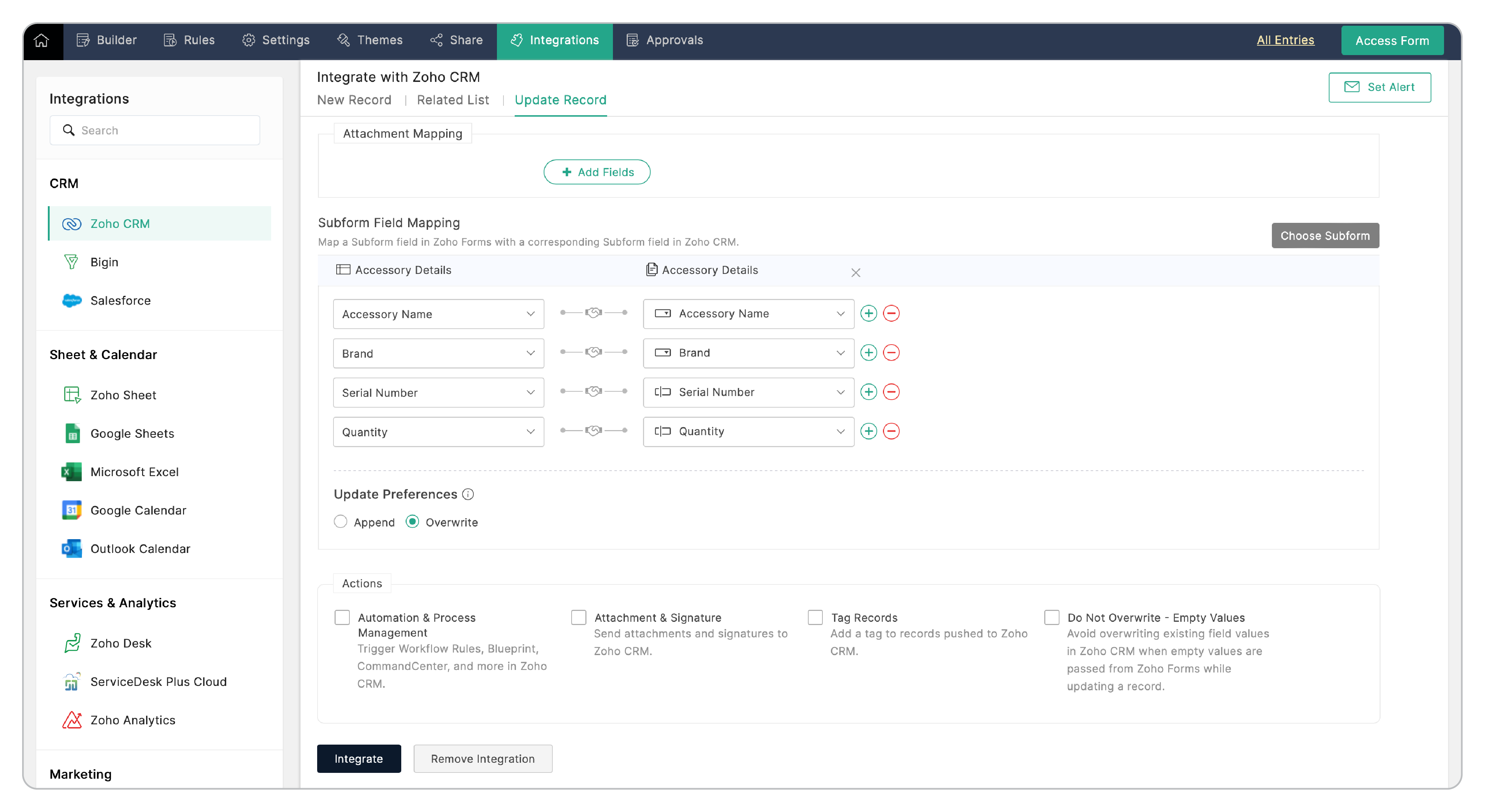Open the CRM Brand field dropdown
Viewport: 1485px width, 812px height.
click(748, 353)
